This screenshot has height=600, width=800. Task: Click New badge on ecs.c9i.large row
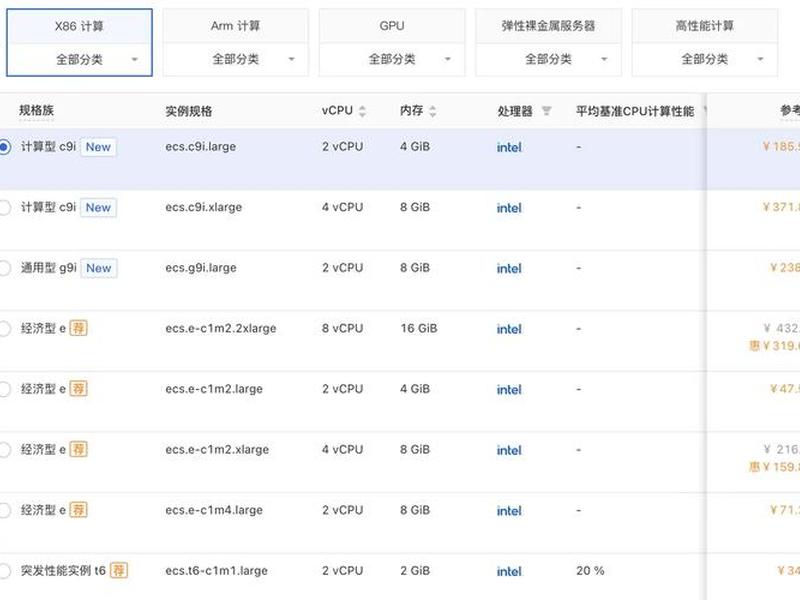tap(98, 147)
